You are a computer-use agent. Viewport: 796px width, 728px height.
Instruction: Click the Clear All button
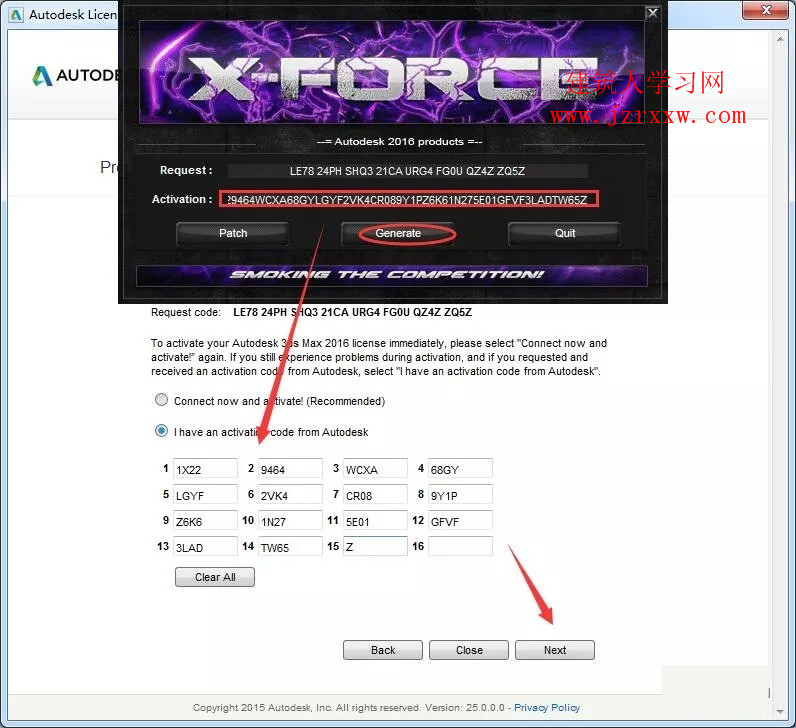[x=215, y=577]
